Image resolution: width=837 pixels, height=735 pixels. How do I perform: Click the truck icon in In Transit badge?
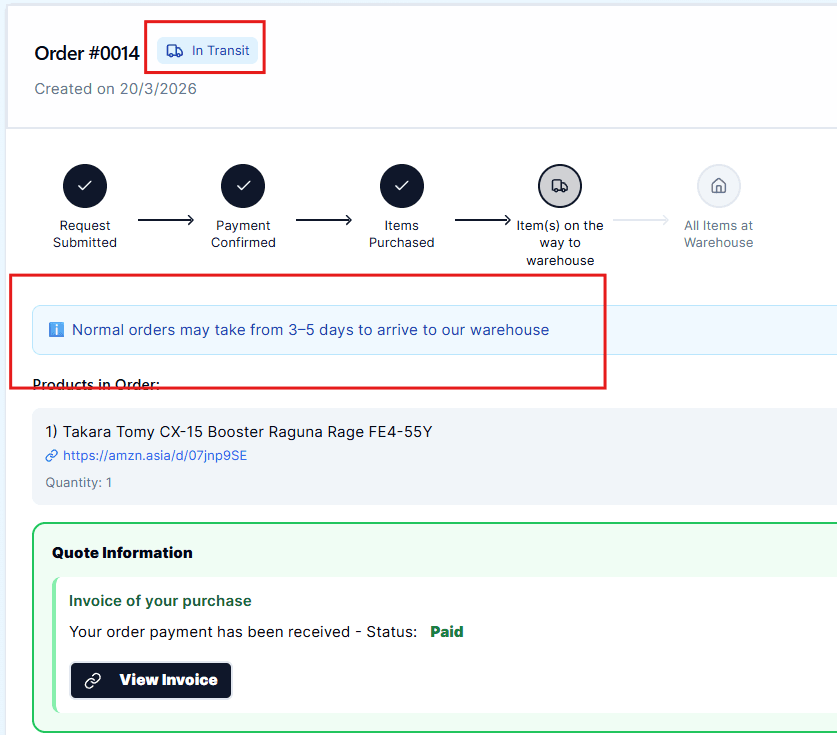(x=175, y=51)
